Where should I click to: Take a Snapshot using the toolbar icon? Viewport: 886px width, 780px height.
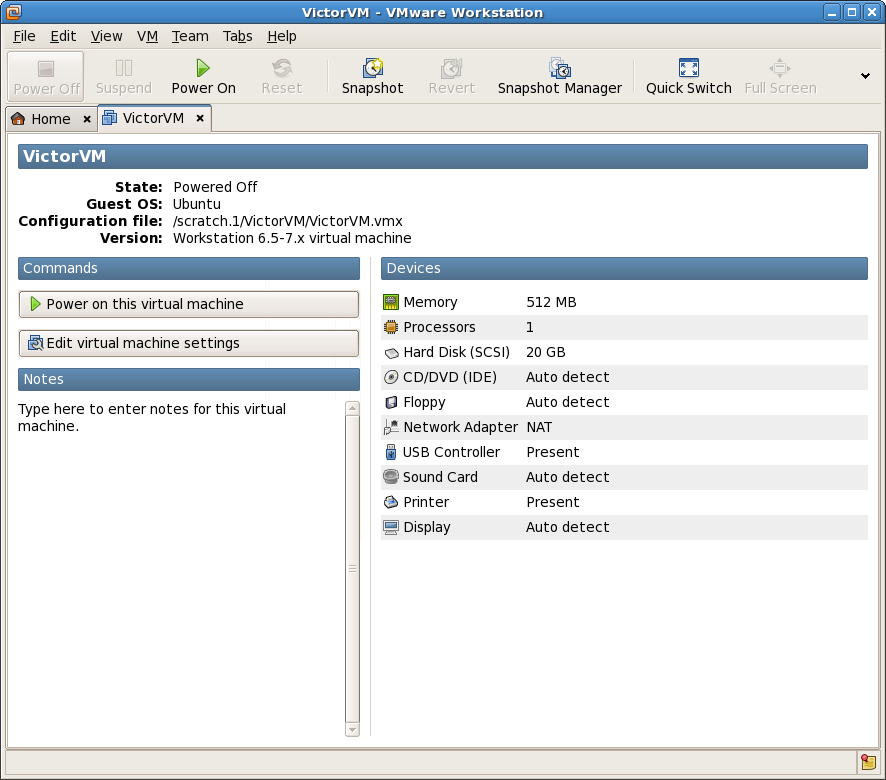tap(372, 76)
